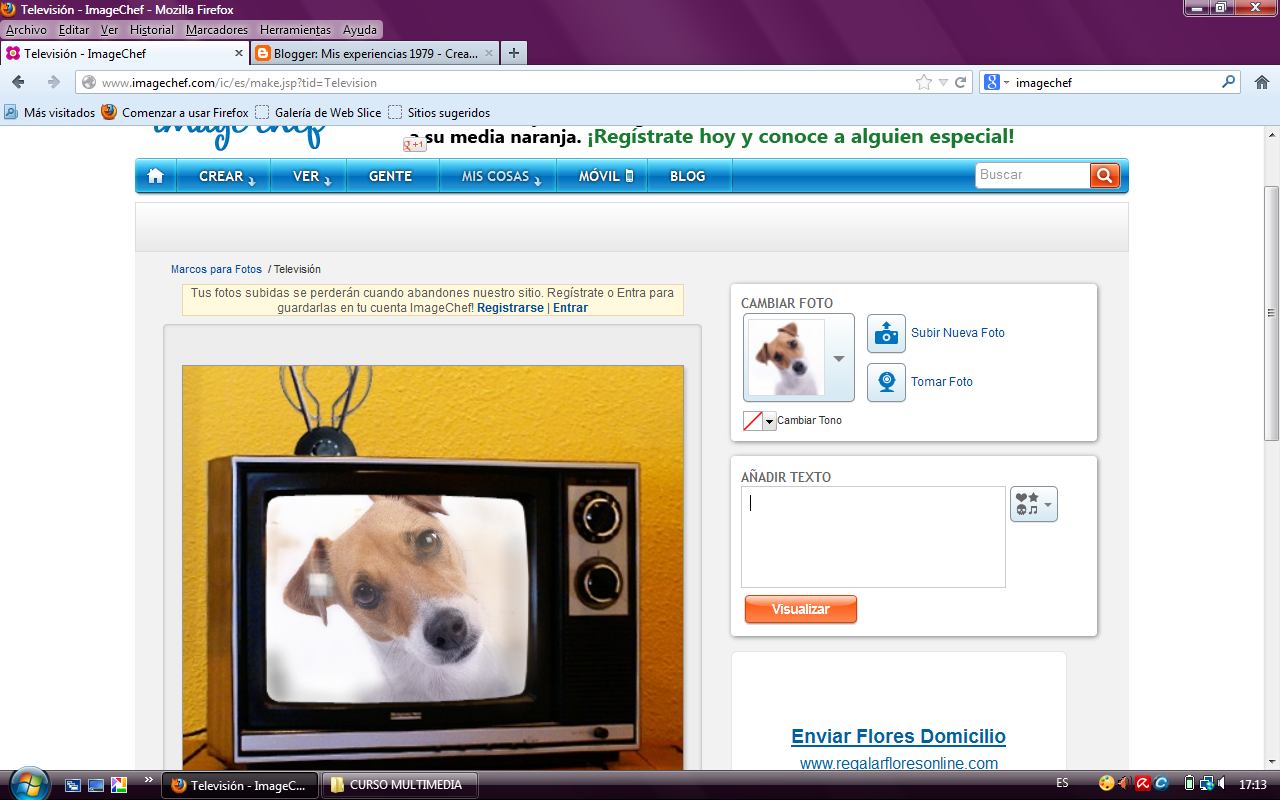Click the Visualizar button
This screenshot has width=1280, height=800.
(800, 609)
